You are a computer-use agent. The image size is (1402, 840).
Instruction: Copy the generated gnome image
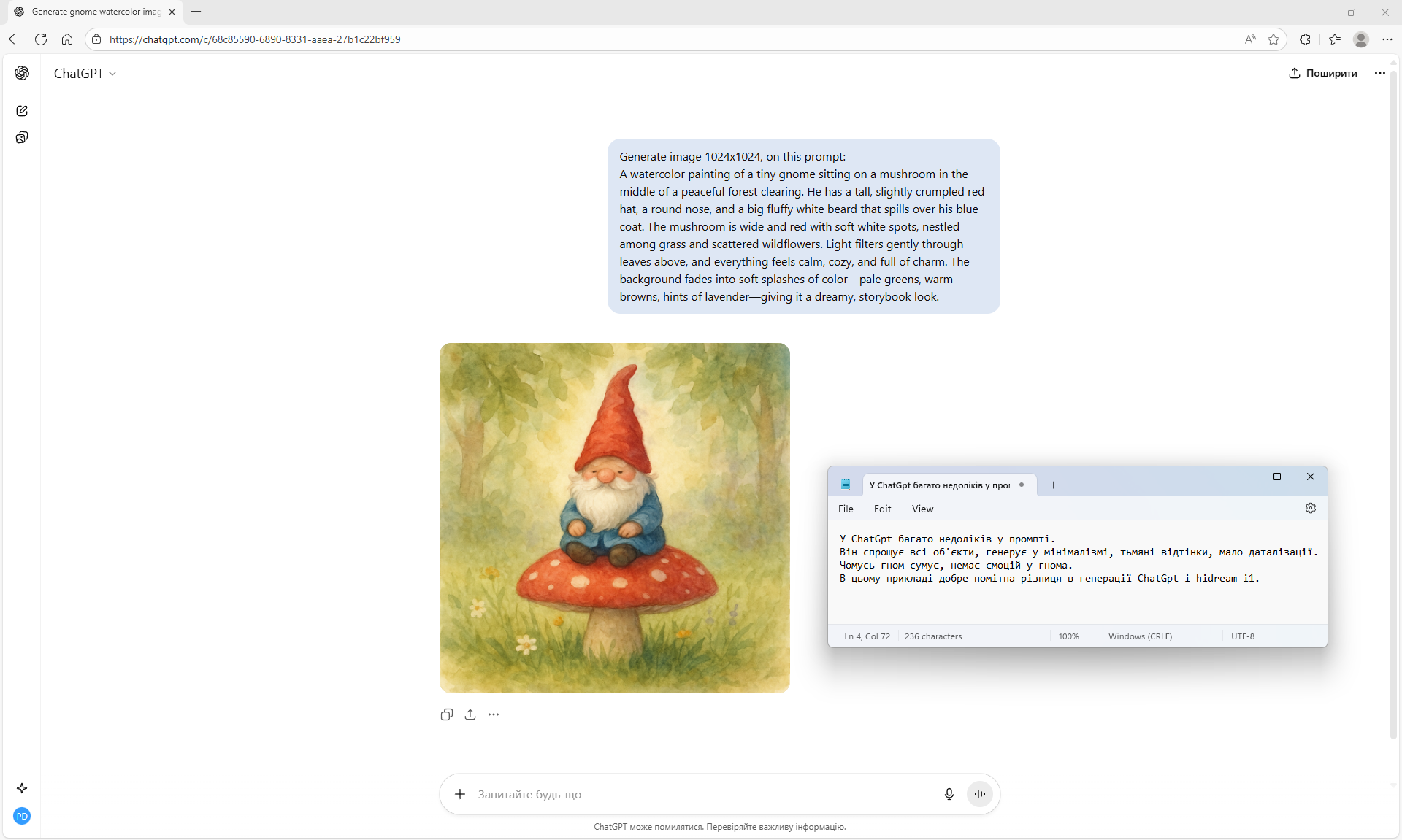(447, 714)
